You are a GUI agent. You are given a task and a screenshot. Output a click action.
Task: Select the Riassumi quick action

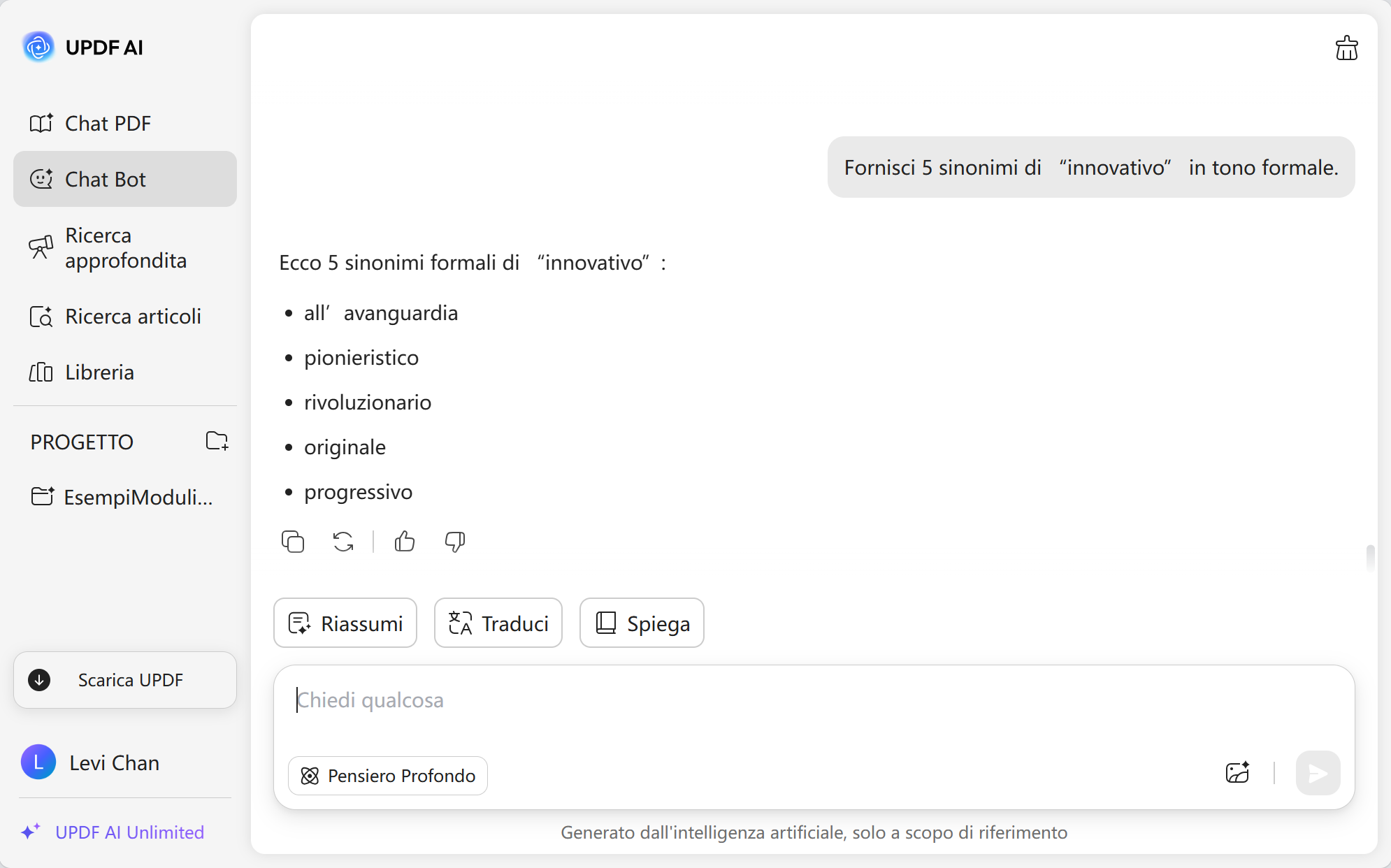(345, 623)
